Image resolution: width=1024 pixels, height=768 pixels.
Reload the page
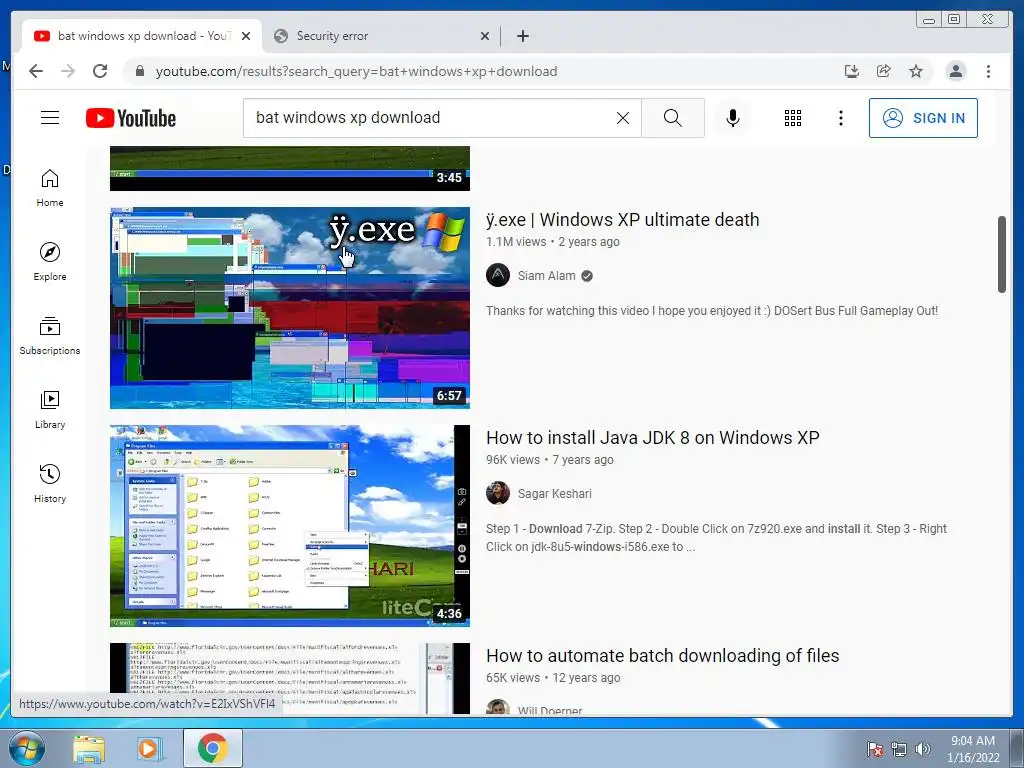[x=100, y=71]
